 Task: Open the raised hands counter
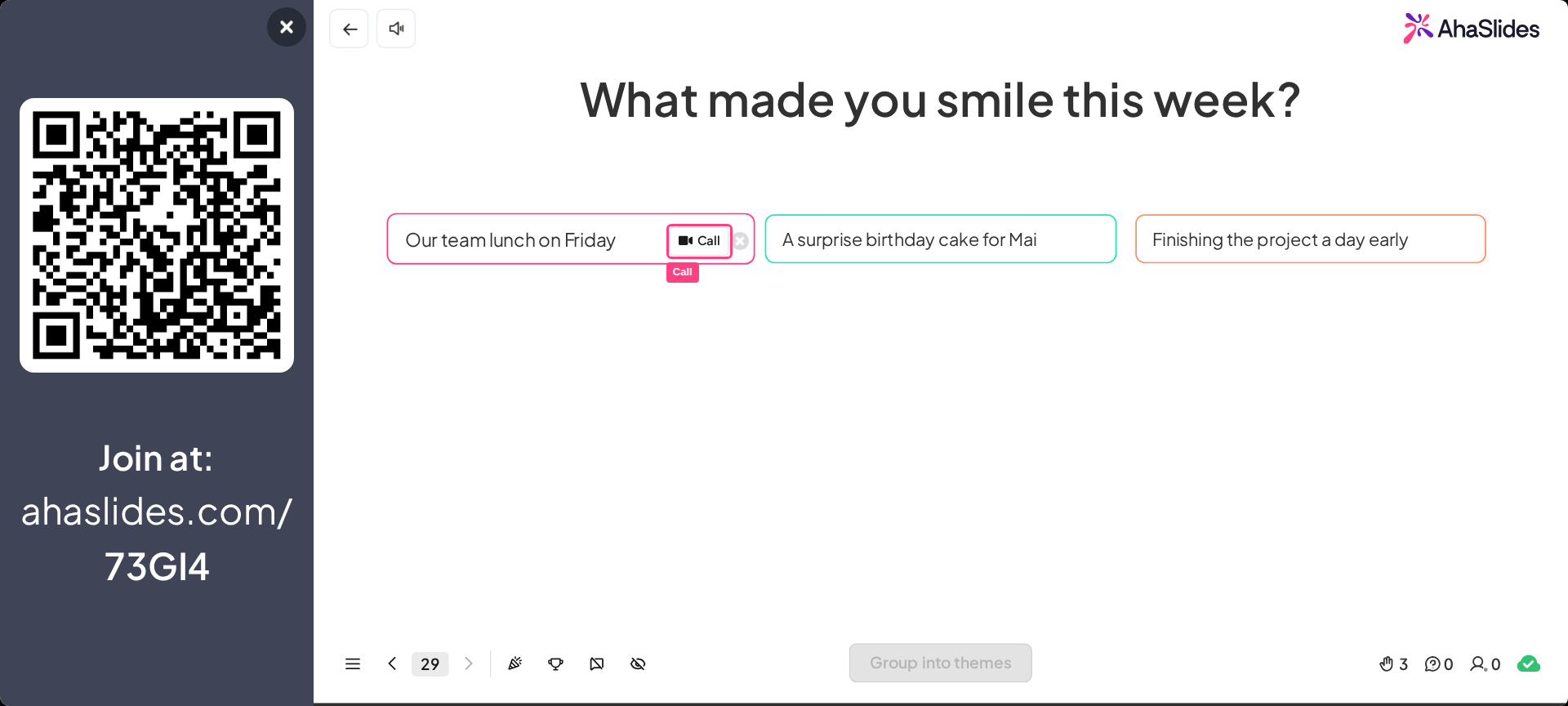point(1393,664)
